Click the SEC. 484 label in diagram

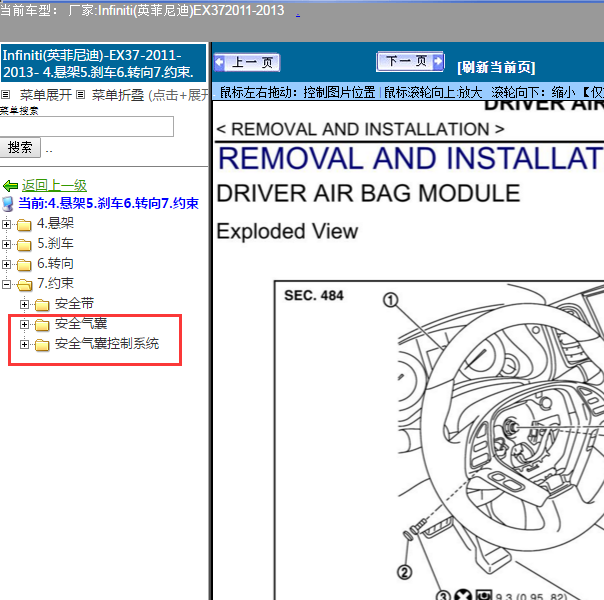[x=314, y=295]
